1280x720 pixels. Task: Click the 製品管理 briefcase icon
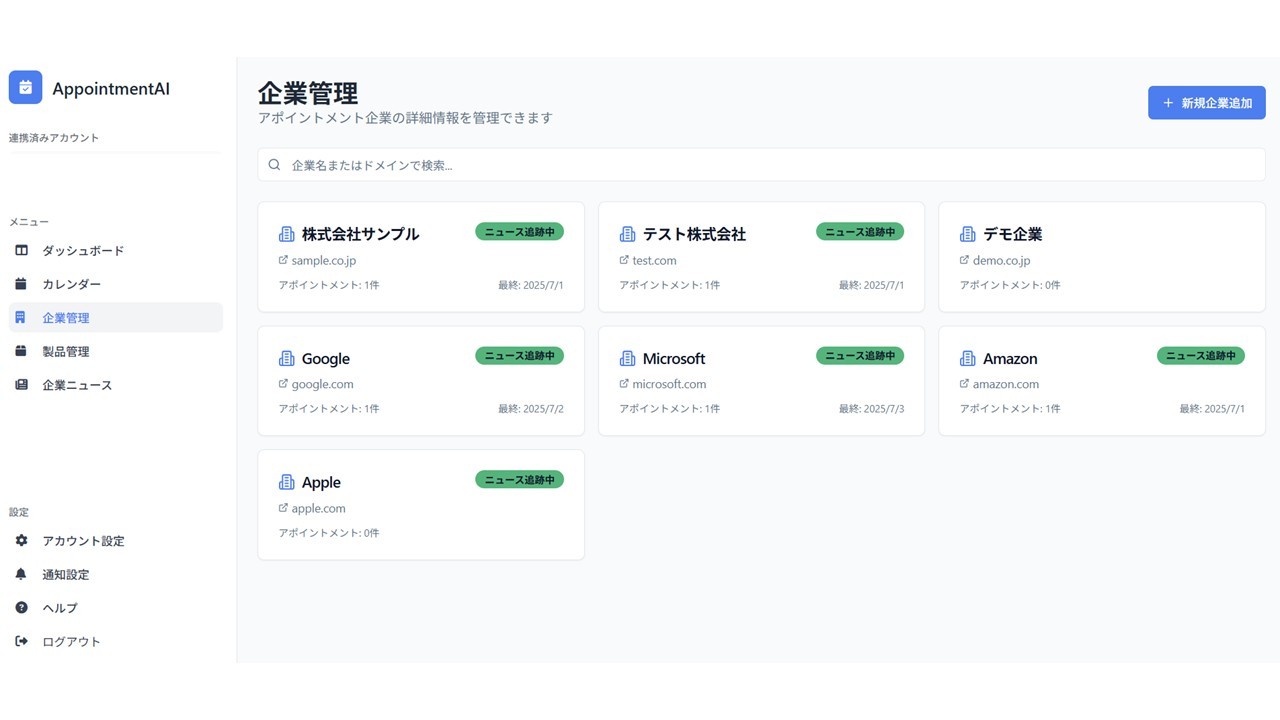[x=21, y=351]
